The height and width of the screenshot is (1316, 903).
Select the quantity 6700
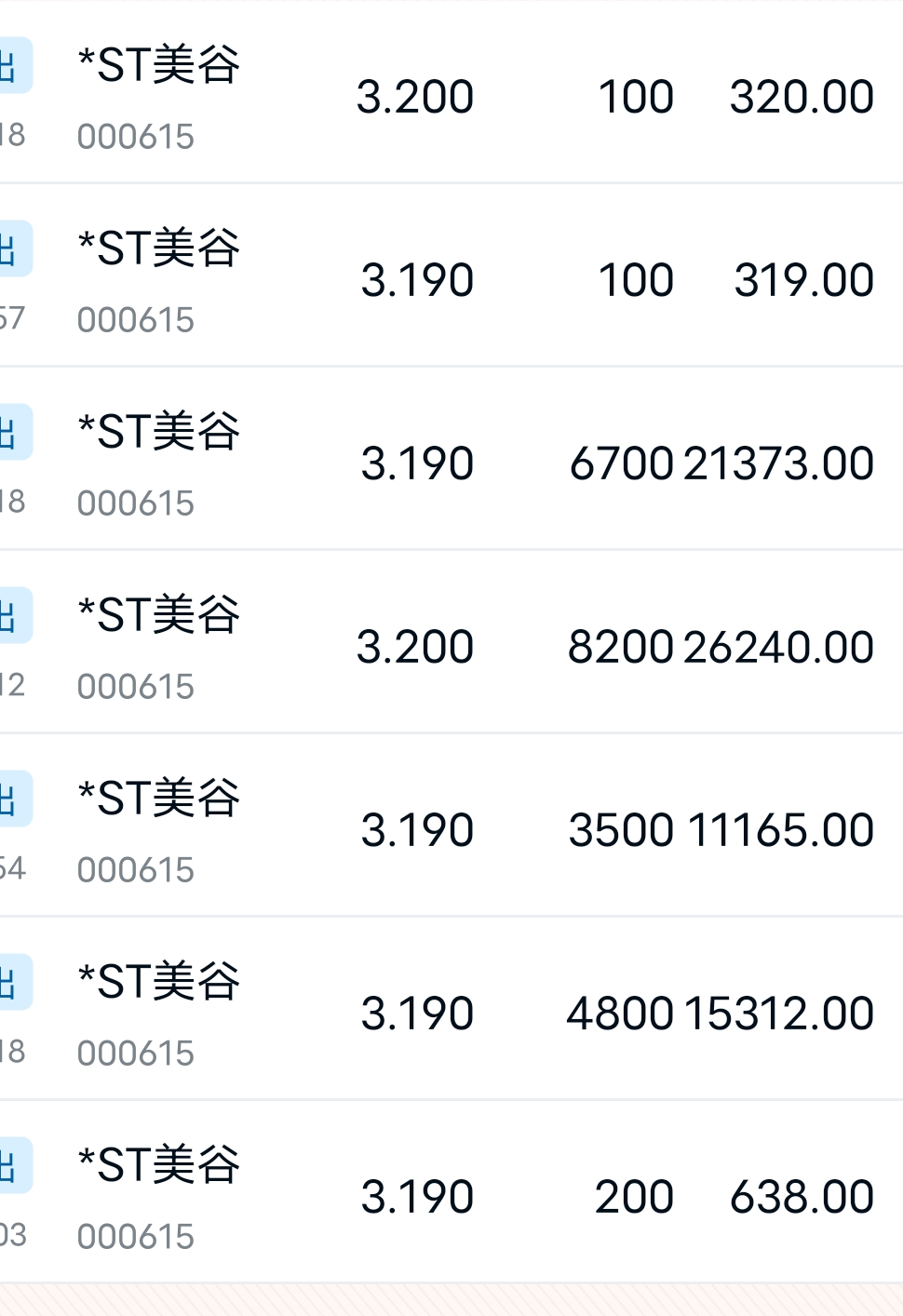point(622,463)
